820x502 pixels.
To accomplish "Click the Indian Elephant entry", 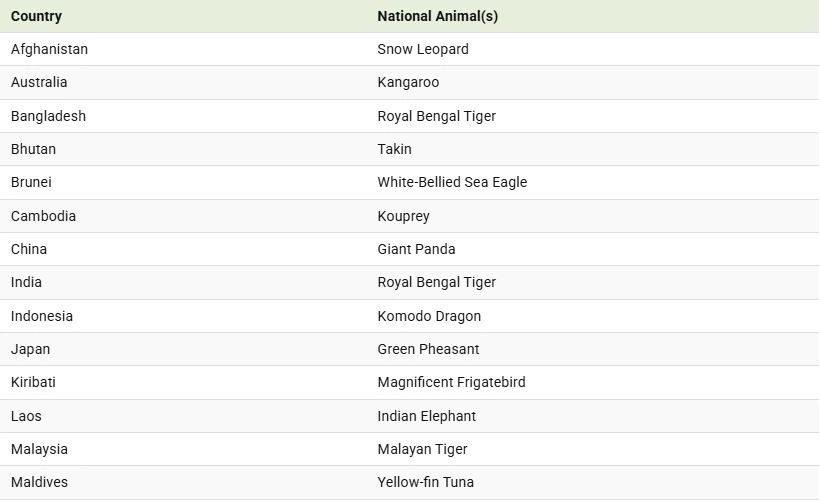I will click(426, 416).
